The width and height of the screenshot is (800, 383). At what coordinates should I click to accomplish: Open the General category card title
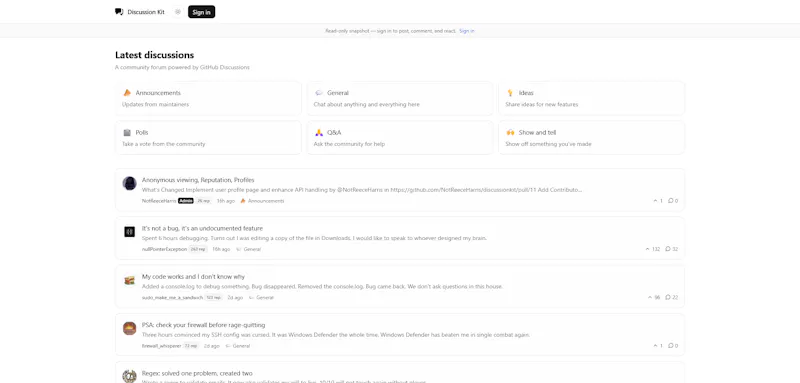pyautogui.click(x=338, y=93)
